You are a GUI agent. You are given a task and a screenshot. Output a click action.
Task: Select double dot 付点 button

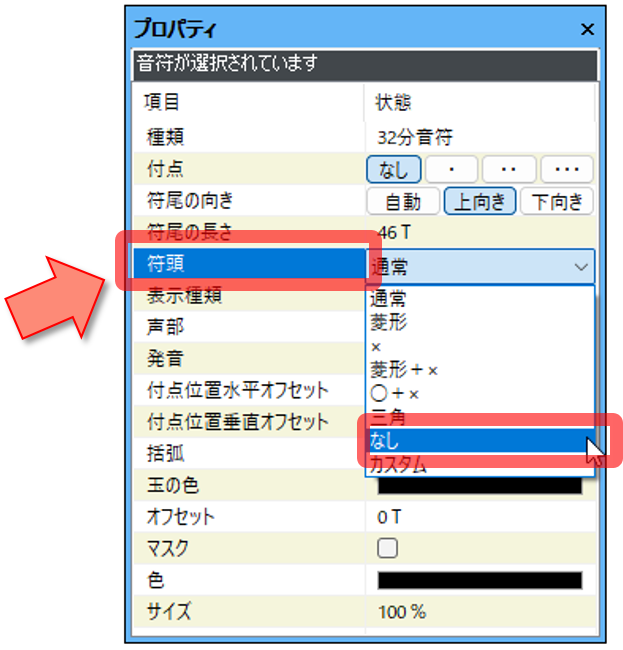509,169
